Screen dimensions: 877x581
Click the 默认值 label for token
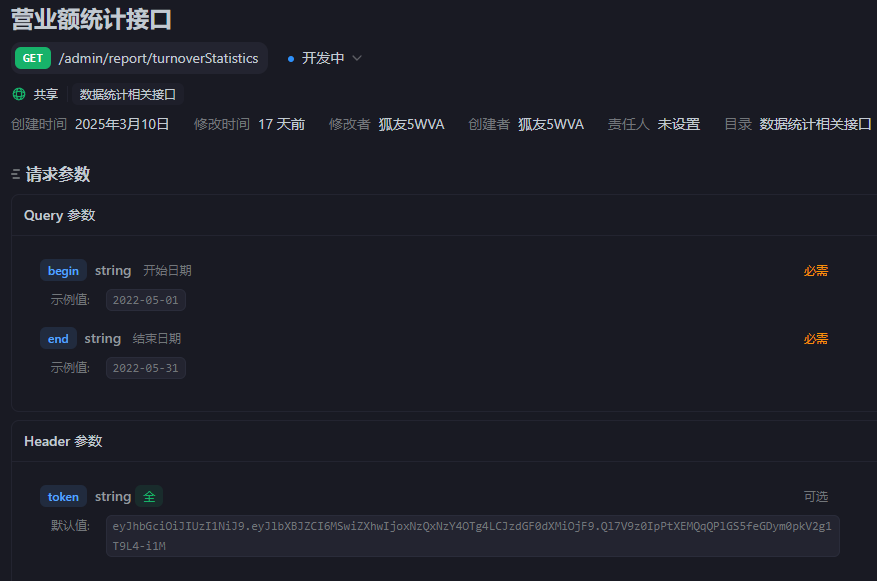point(70,526)
